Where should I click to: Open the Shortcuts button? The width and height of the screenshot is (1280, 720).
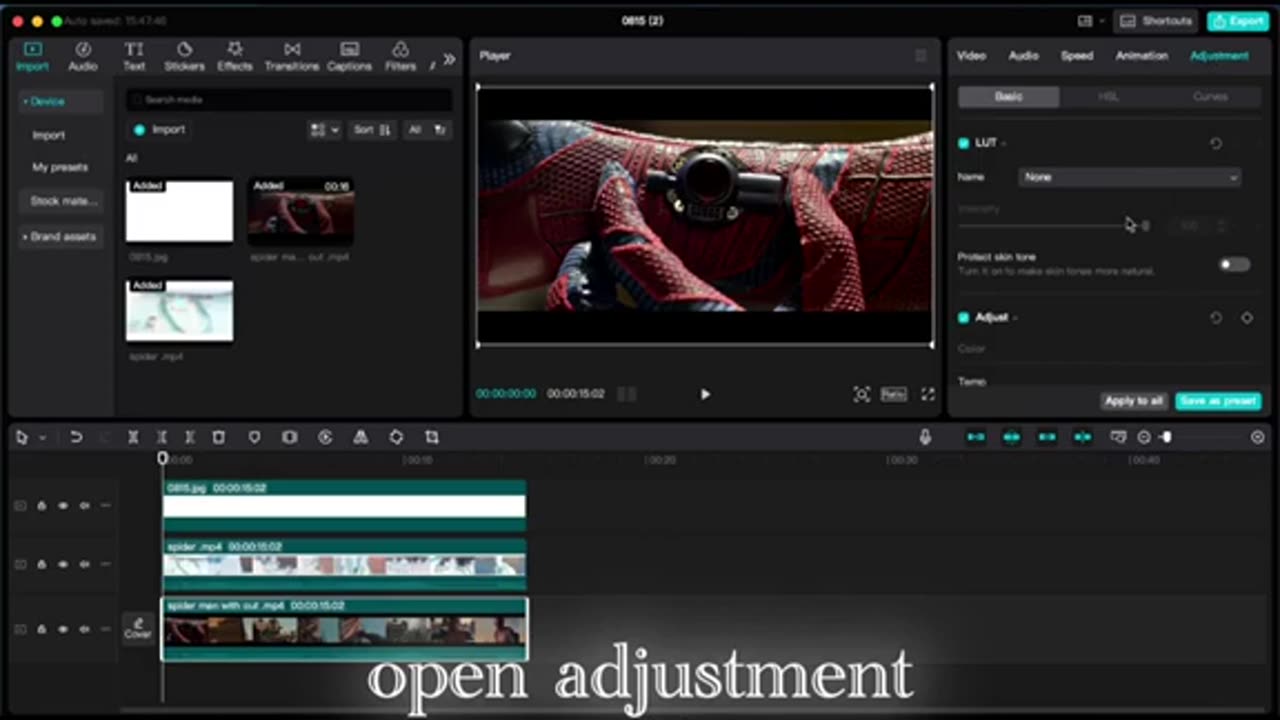click(x=1156, y=21)
